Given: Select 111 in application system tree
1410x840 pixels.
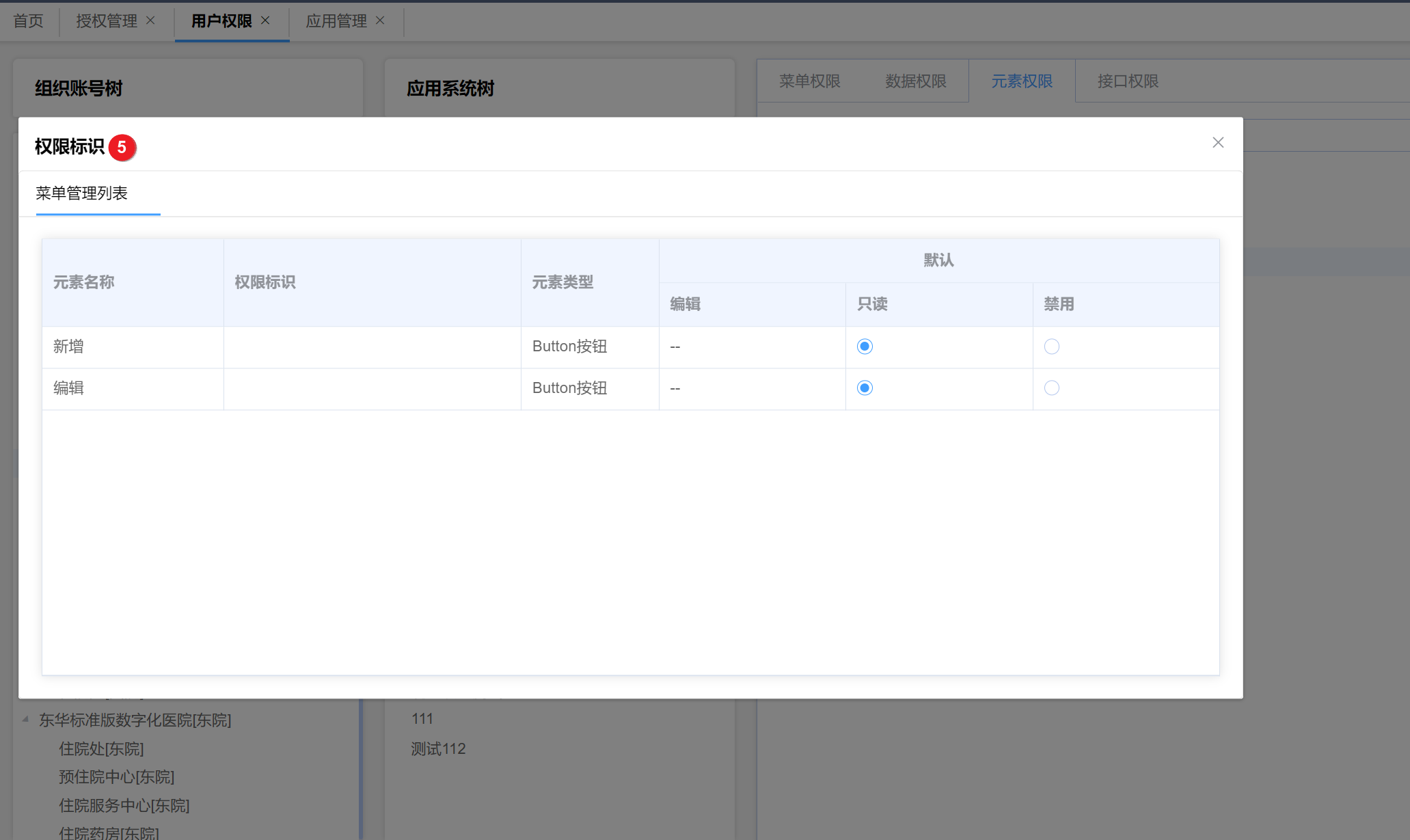Looking at the screenshot, I should click(422, 719).
